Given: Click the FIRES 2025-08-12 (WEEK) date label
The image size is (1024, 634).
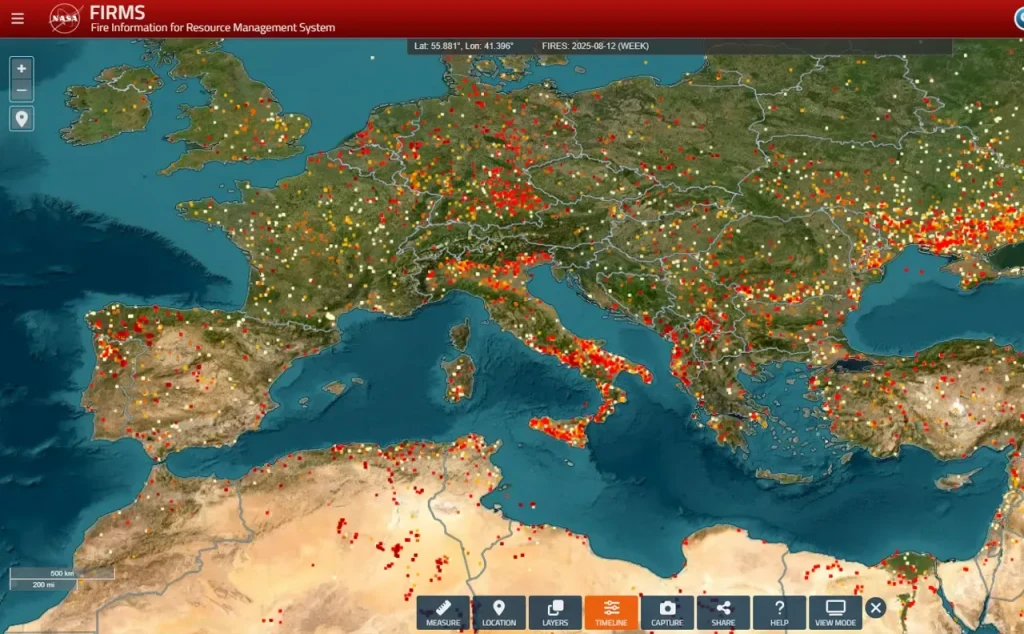Looking at the screenshot, I should (595, 46).
